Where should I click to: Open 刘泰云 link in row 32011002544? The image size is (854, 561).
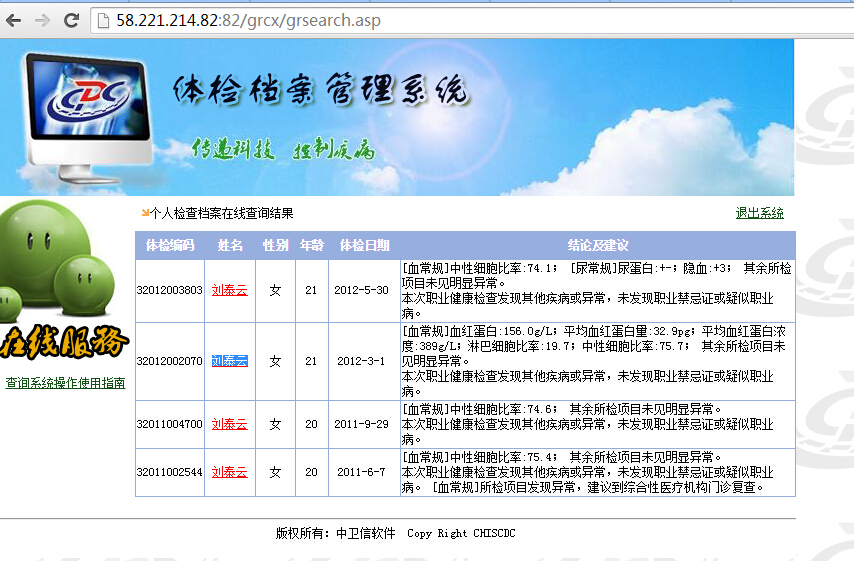pos(229,472)
